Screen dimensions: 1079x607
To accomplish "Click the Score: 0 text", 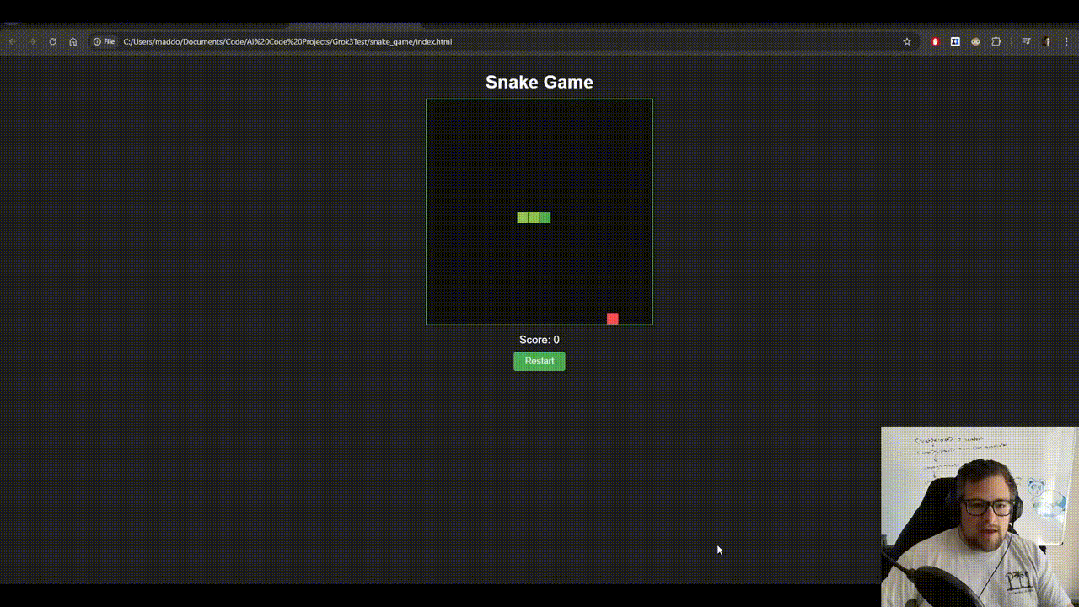I will (539, 340).
